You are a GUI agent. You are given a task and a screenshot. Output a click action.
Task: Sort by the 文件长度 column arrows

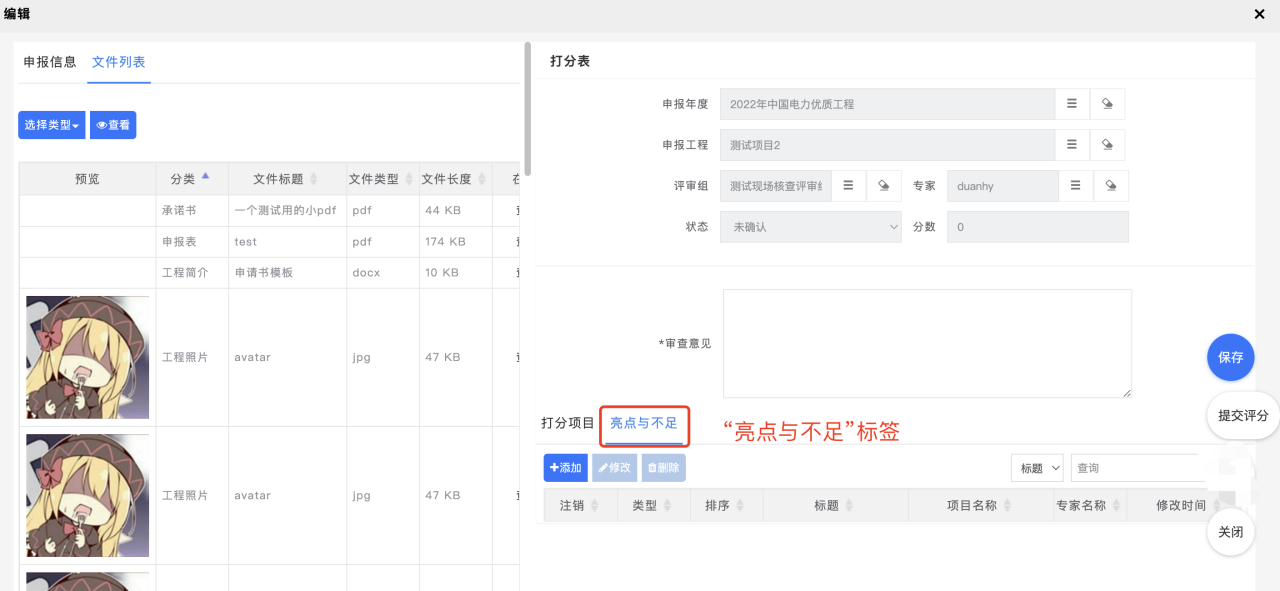pyautogui.click(x=481, y=179)
